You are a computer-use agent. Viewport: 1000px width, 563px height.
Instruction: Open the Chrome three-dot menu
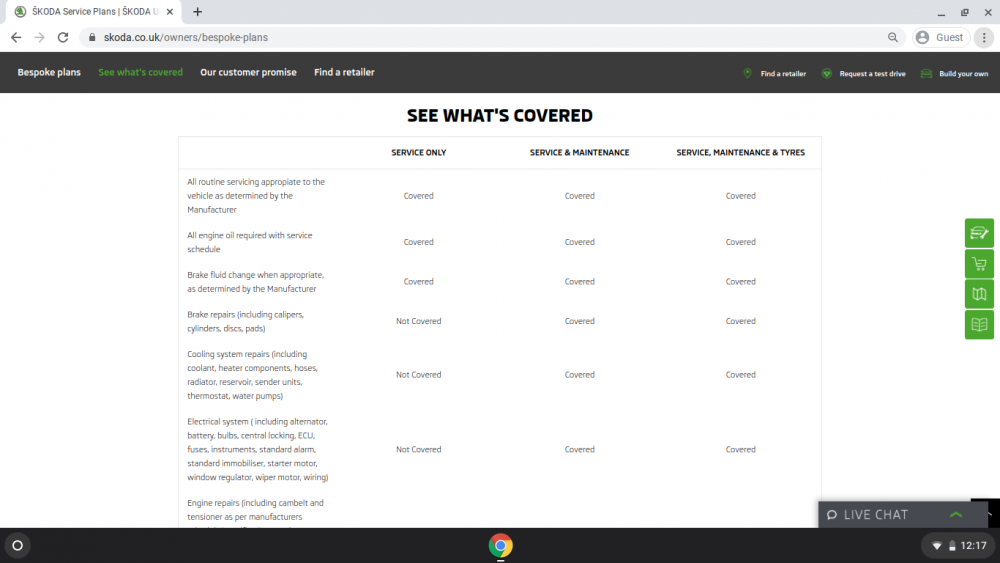[x=984, y=38]
